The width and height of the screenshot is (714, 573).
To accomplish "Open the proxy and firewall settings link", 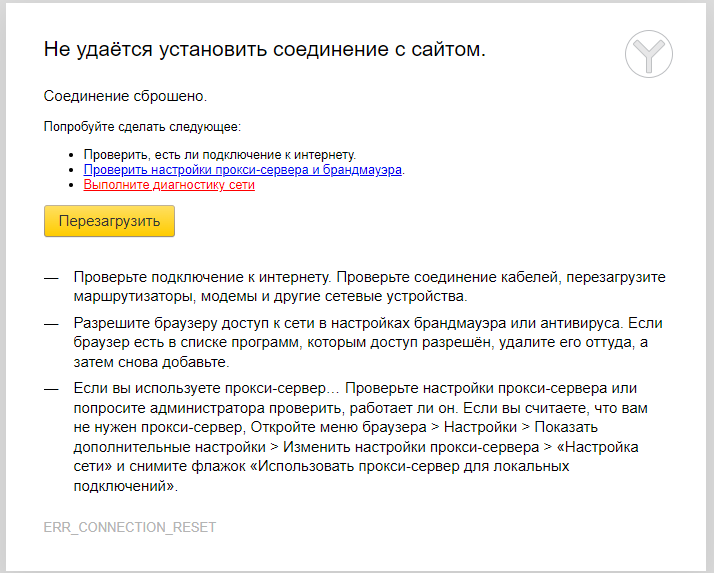I will pos(243,170).
